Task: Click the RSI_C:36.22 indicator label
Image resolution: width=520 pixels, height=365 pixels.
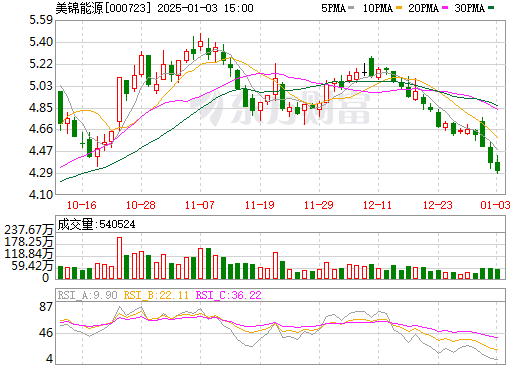Action: [x=229, y=295]
